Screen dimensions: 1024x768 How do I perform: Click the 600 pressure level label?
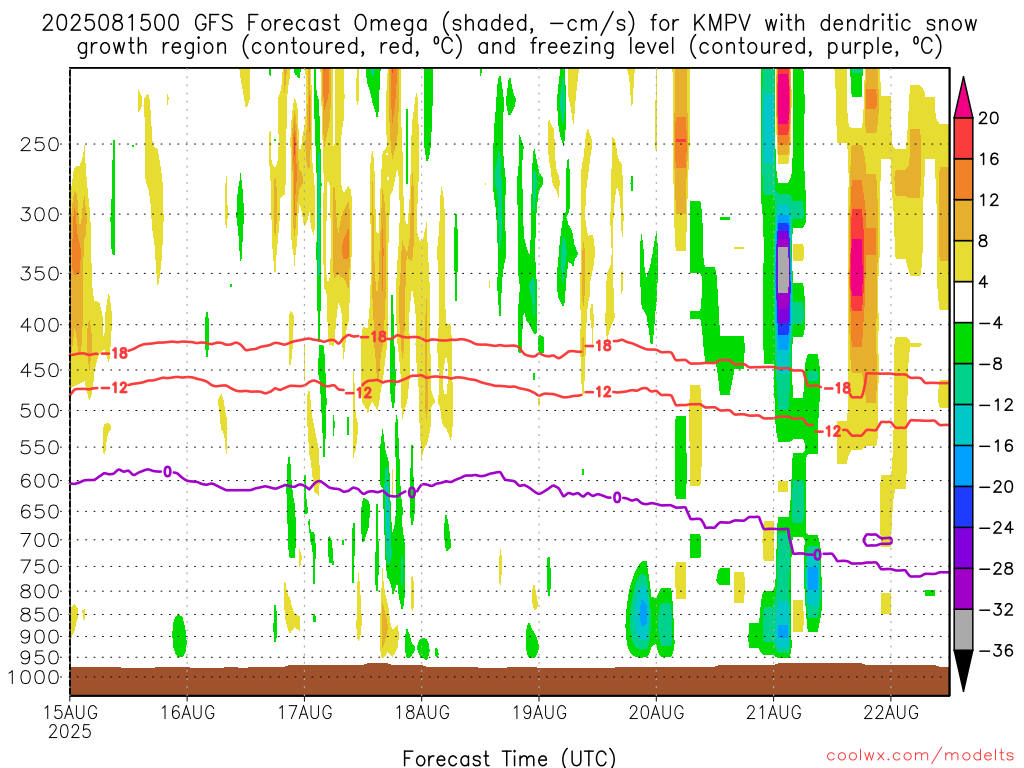(x=40, y=481)
